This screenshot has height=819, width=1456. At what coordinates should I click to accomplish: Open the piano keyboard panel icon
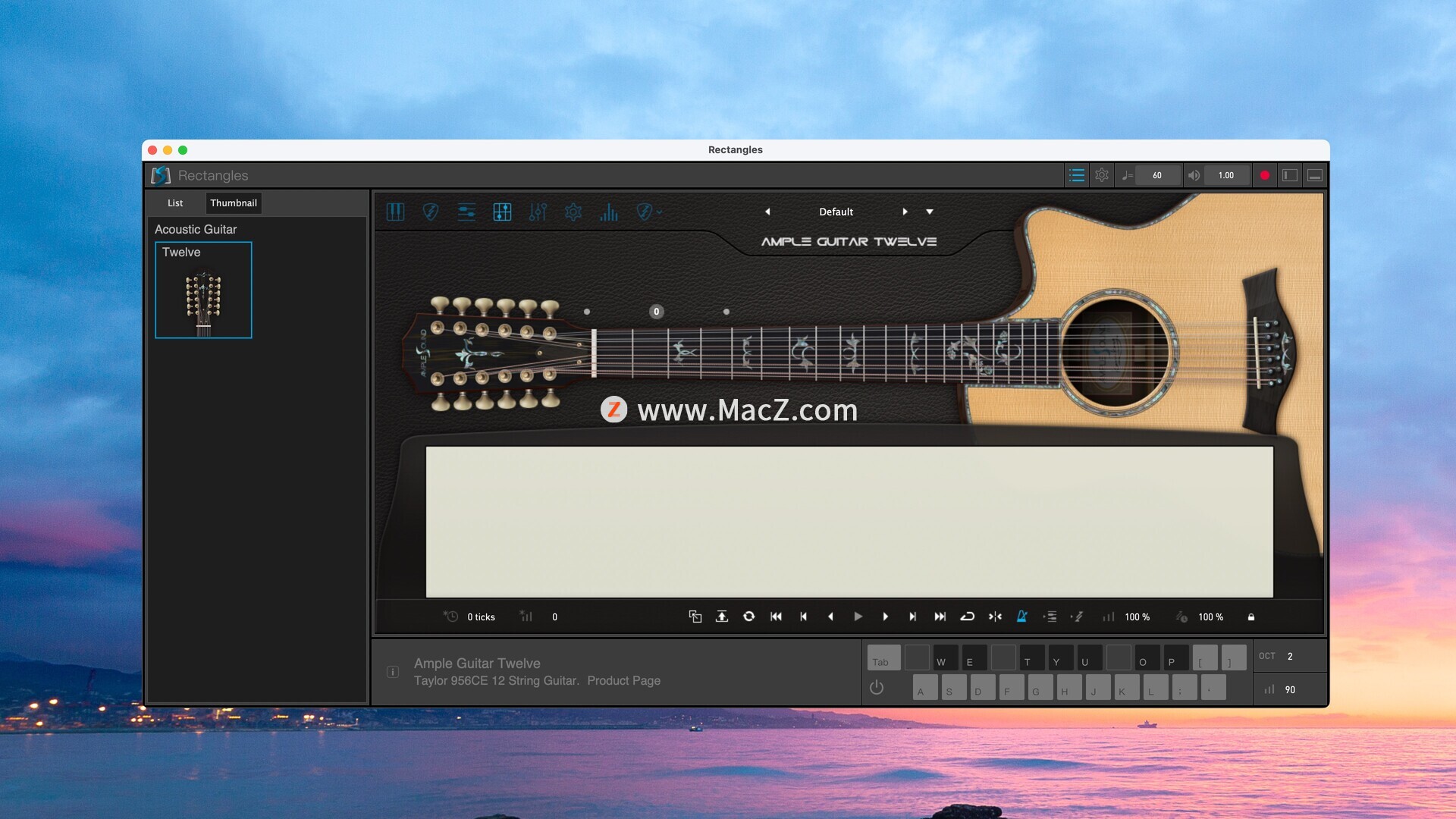(395, 212)
